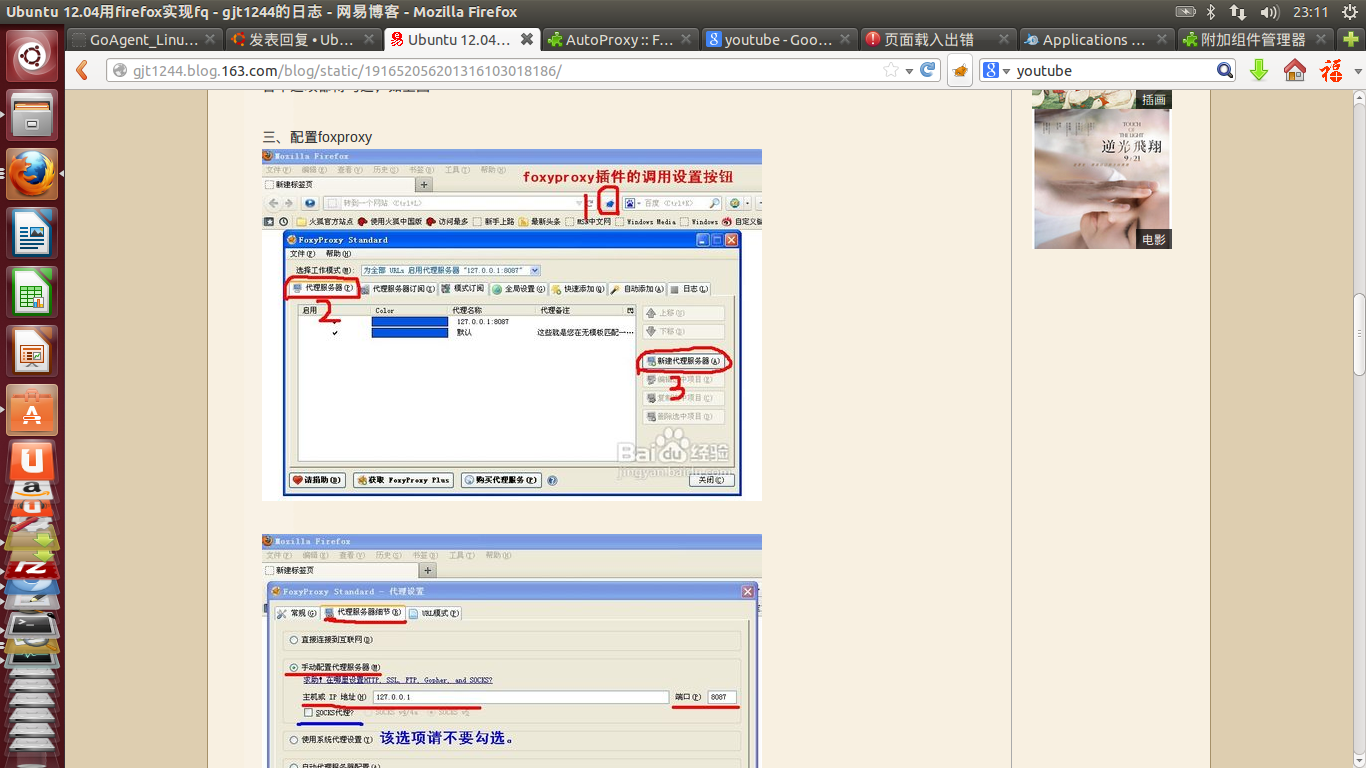Switch to the Applications tab
The image size is (1366, 768).
tap(1097, 40)
